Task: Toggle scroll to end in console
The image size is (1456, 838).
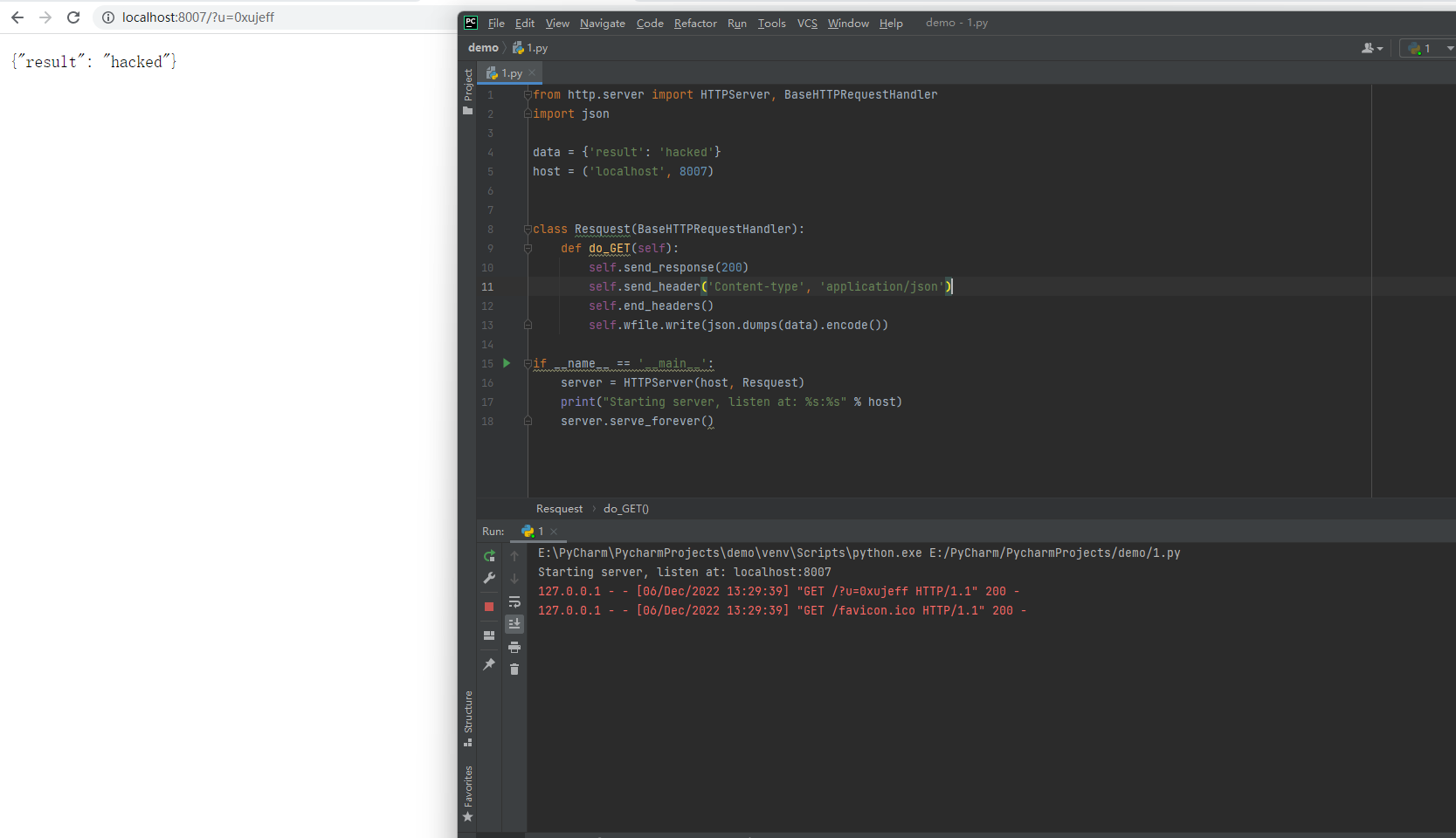Action: [514, 623]
